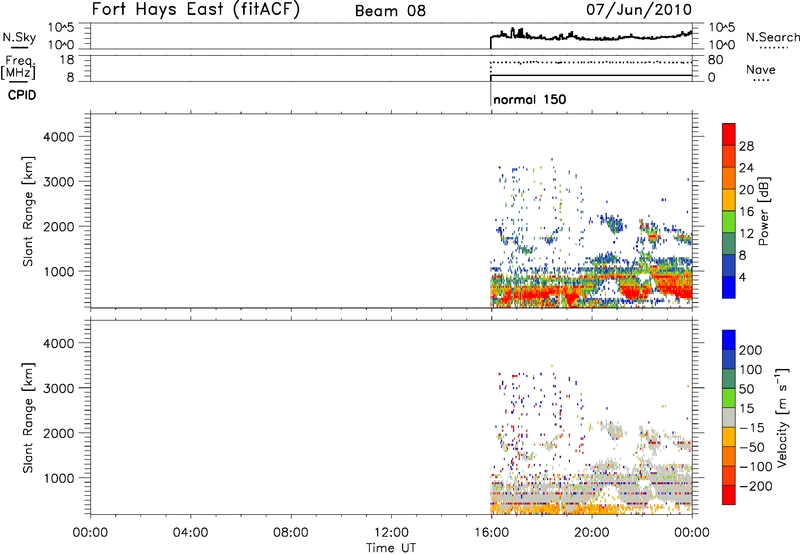Click the '04:00' time axis tick label

(x=190, y=533)
